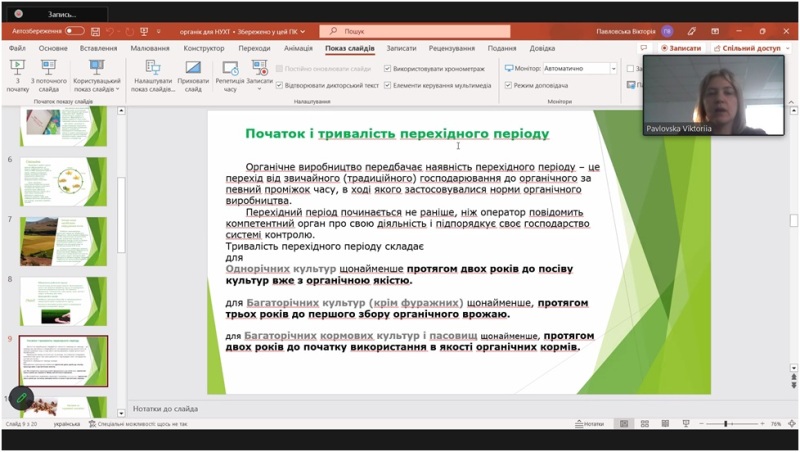Viewport: 800px width, 452px height.
Task: Click fit slide to window icon
Action: (x=792, y=423)
